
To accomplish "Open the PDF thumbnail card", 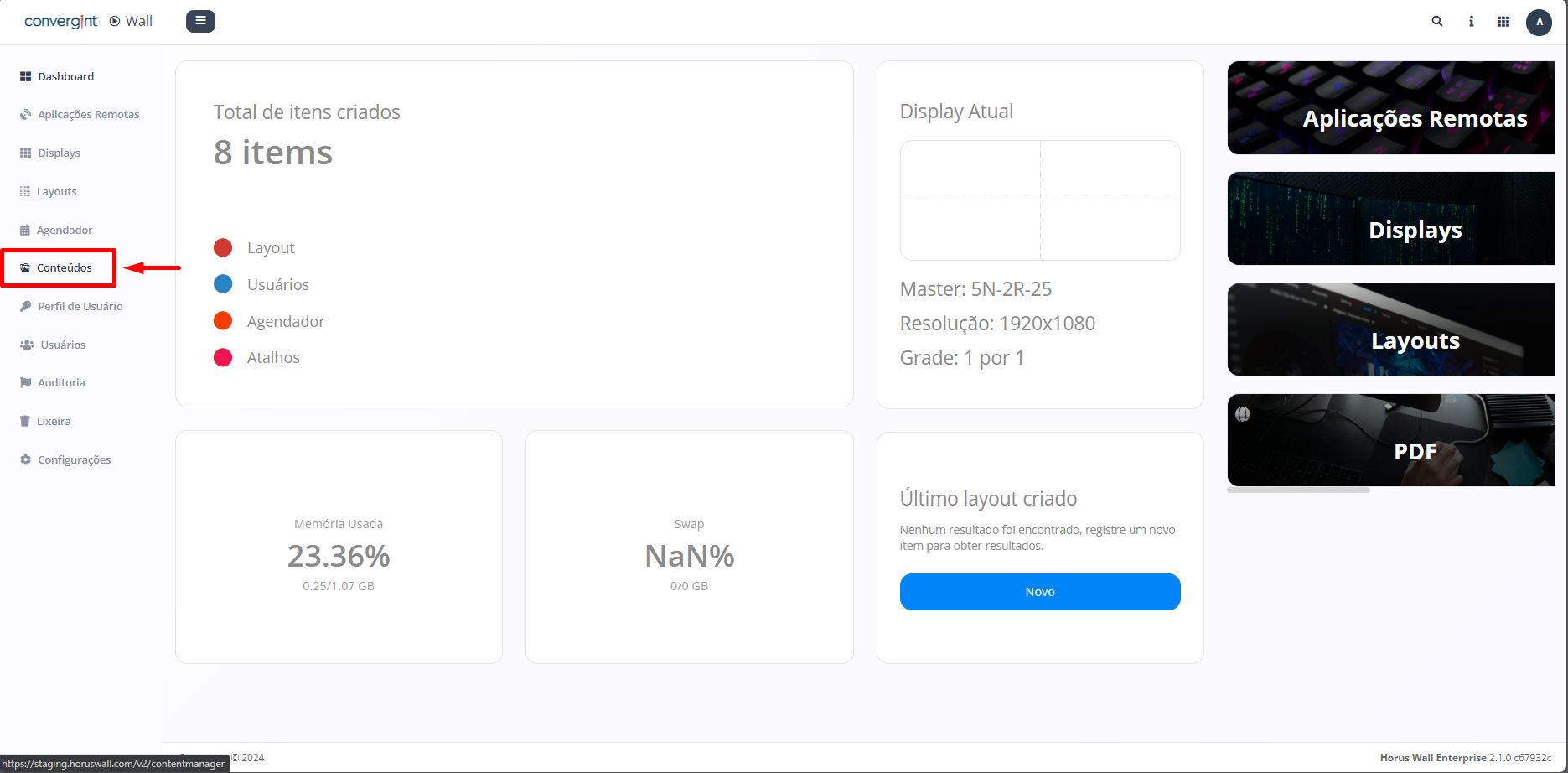I will click(1391, 440).
